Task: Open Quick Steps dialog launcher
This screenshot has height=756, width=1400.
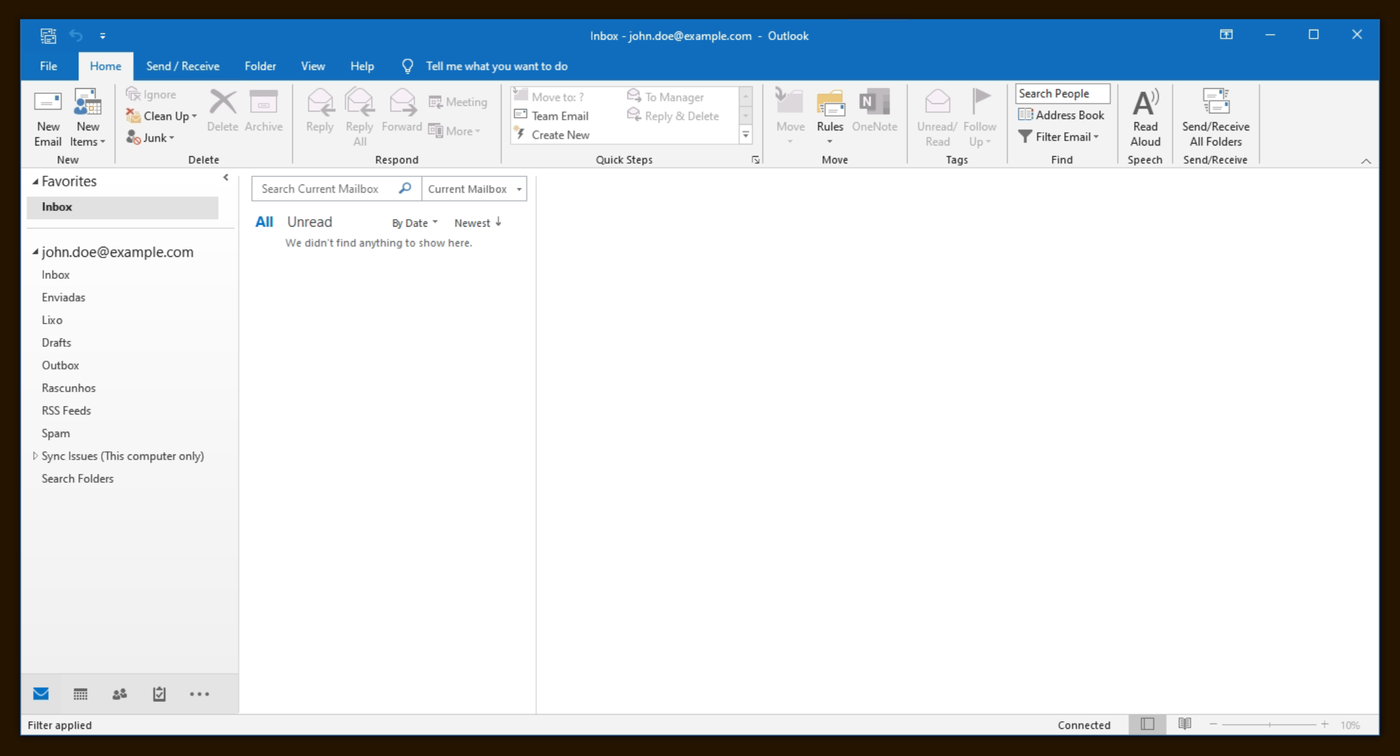Action: [755, 160]
